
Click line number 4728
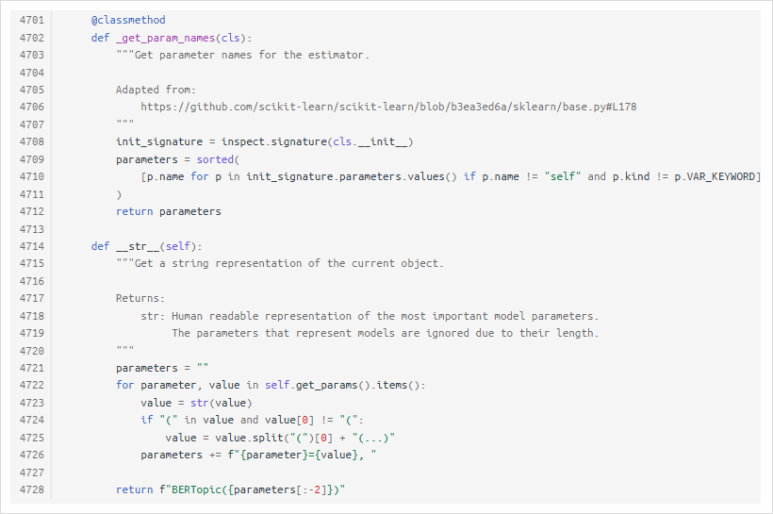pos(32,489)
